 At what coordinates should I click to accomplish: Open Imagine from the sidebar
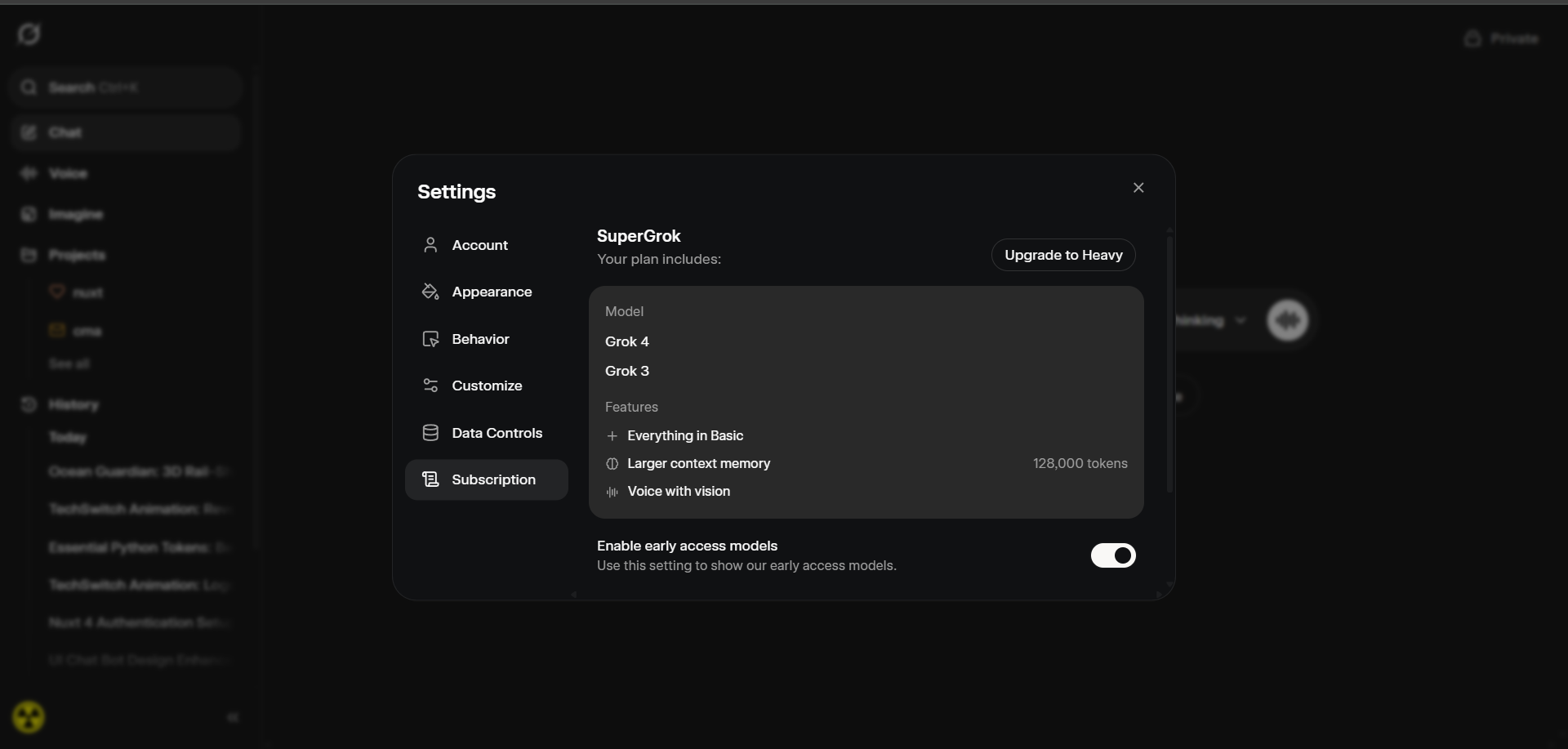(75, 214)
